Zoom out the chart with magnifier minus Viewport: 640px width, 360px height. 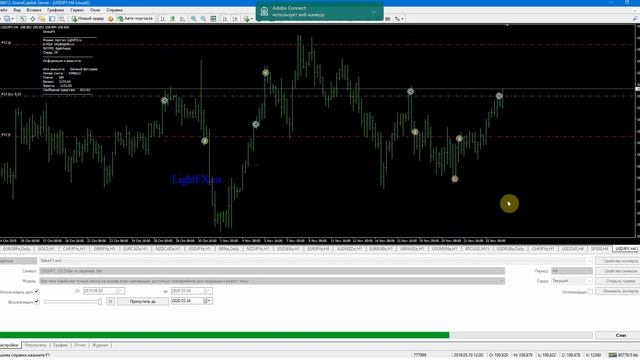point(203,19)
